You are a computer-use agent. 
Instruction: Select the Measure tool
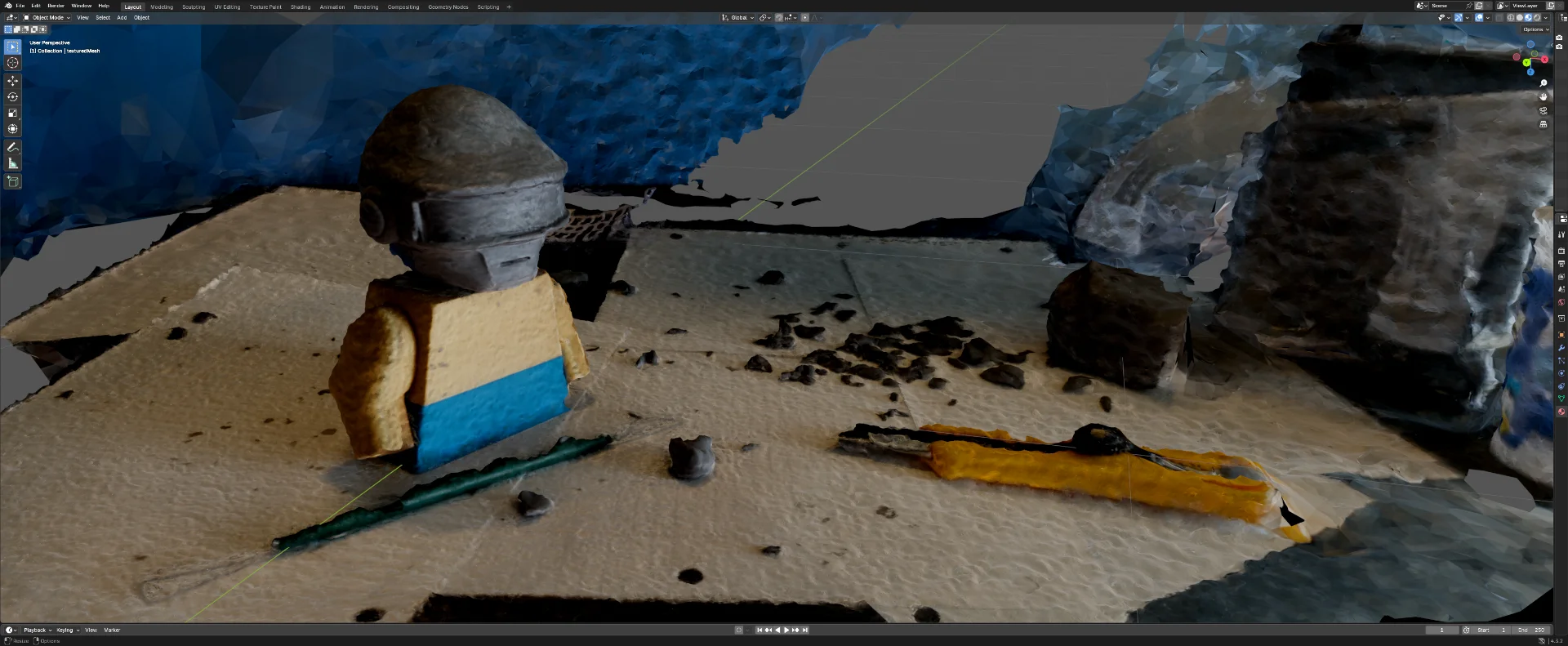(x=12, y=163)
